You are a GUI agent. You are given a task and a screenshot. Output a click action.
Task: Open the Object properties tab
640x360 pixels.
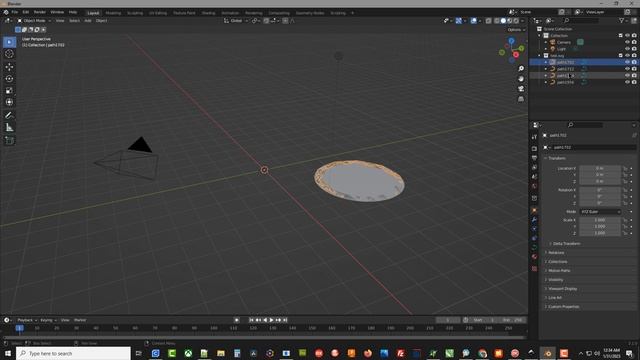tap(534, 211)
